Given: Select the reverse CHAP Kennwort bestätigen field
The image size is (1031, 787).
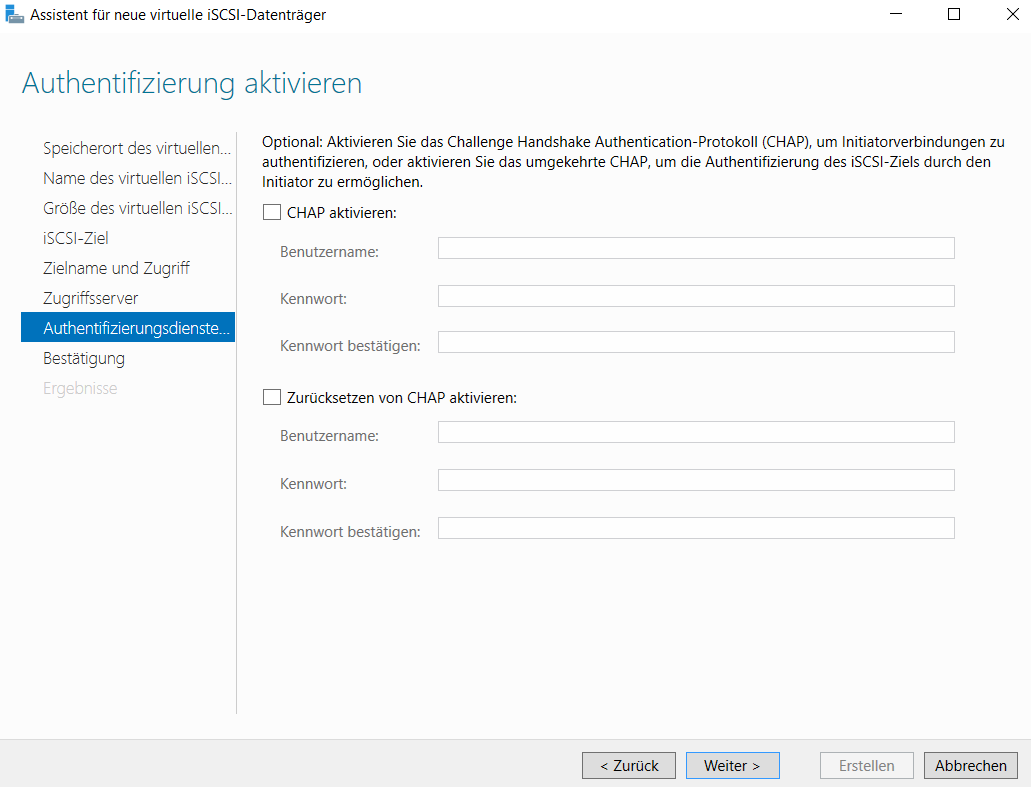Looking at the screenshot, I should 695,528.
